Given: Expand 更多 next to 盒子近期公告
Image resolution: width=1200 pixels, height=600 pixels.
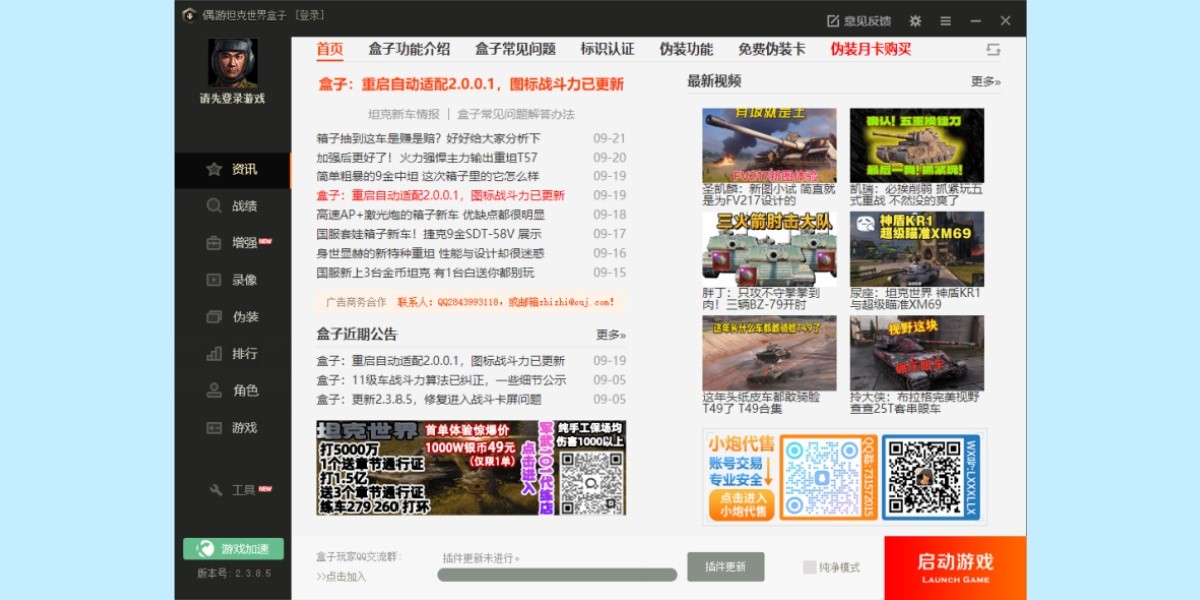Looking at the screenshot, I should click(611, 335).
